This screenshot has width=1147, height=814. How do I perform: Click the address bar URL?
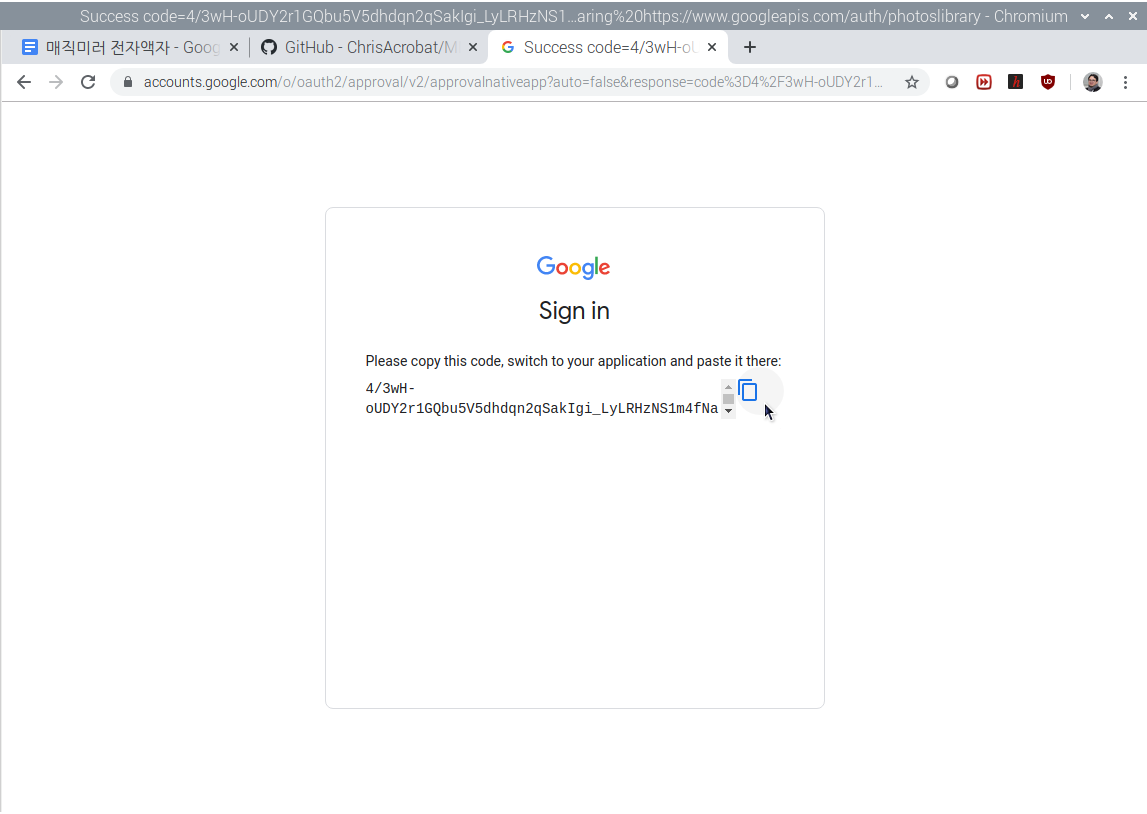click(512, 82)
